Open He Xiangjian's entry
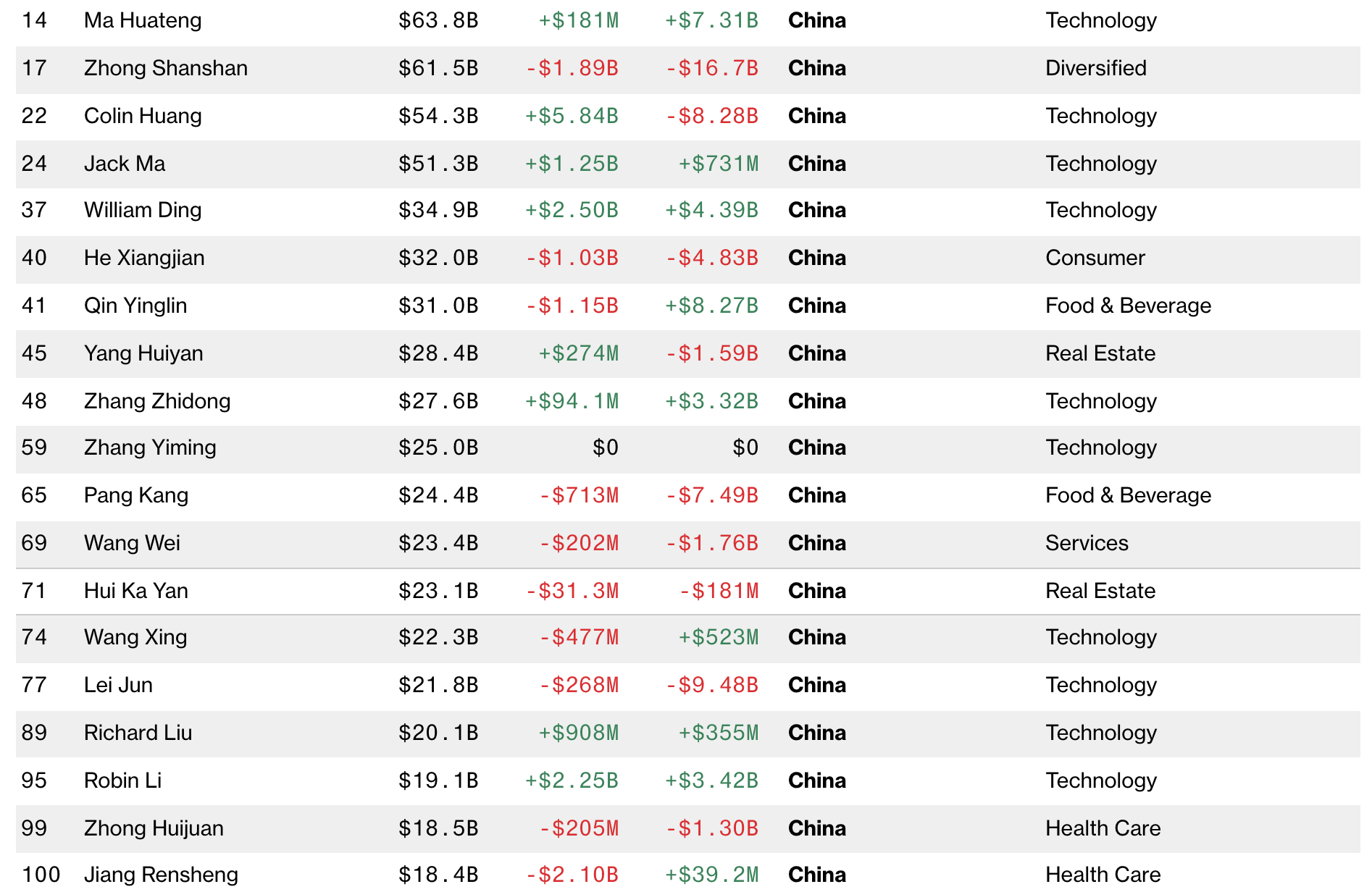This screenshot has height=892, width=1372. click(x=144, y=258)
